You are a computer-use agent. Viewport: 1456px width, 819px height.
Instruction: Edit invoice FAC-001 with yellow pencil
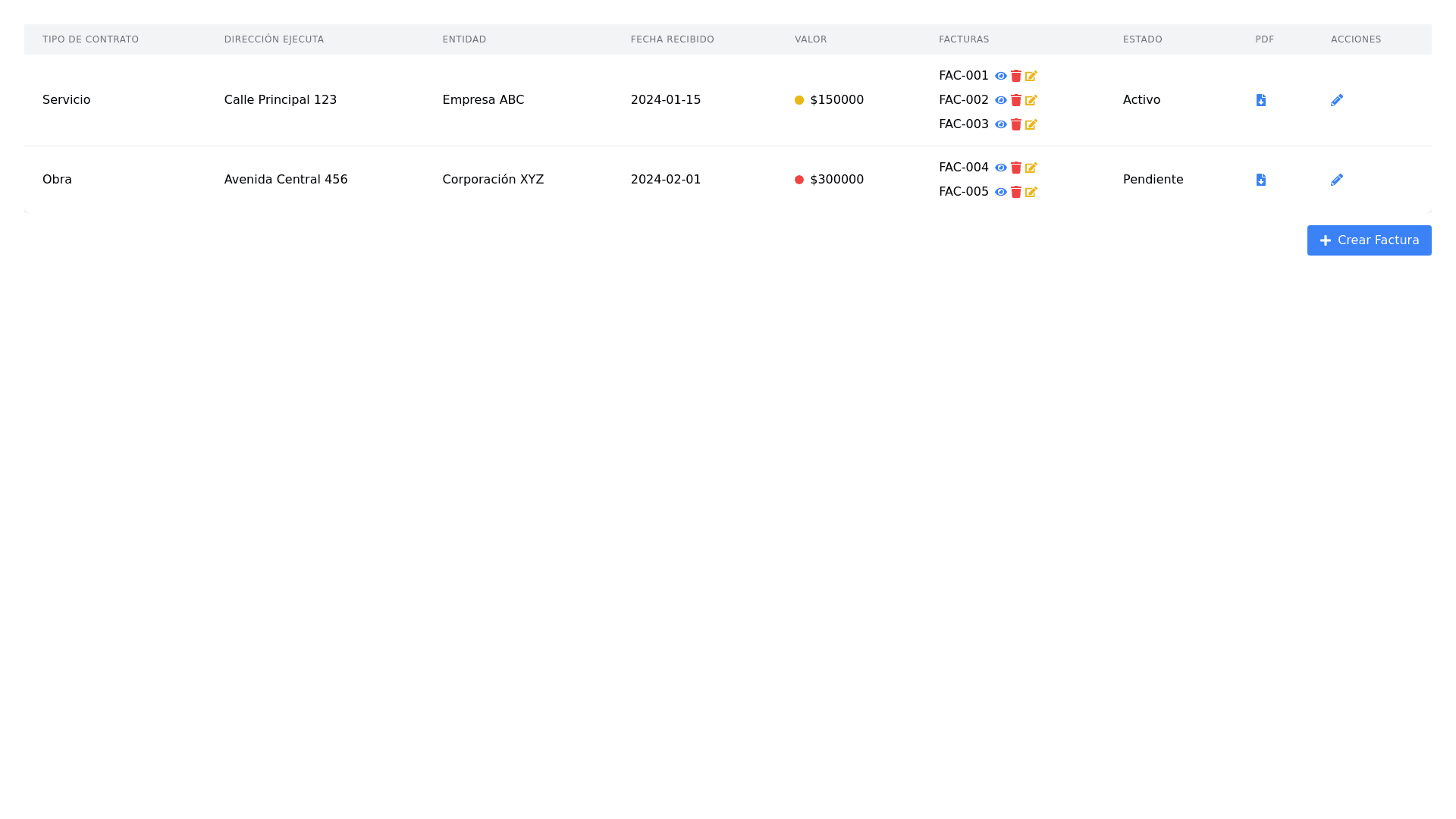[1031, 76]
